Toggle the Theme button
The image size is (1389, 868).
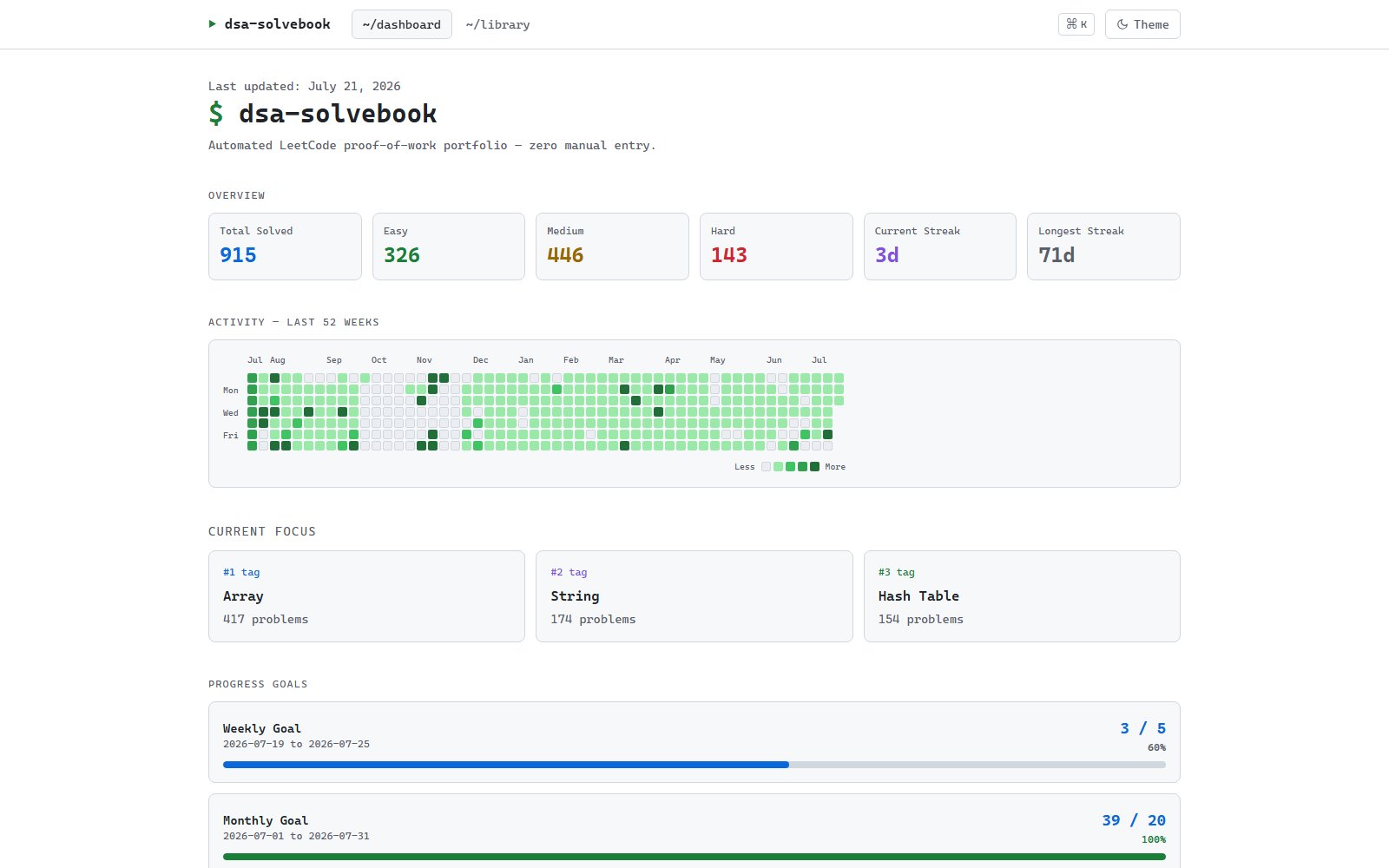[x=1142, y=24]
